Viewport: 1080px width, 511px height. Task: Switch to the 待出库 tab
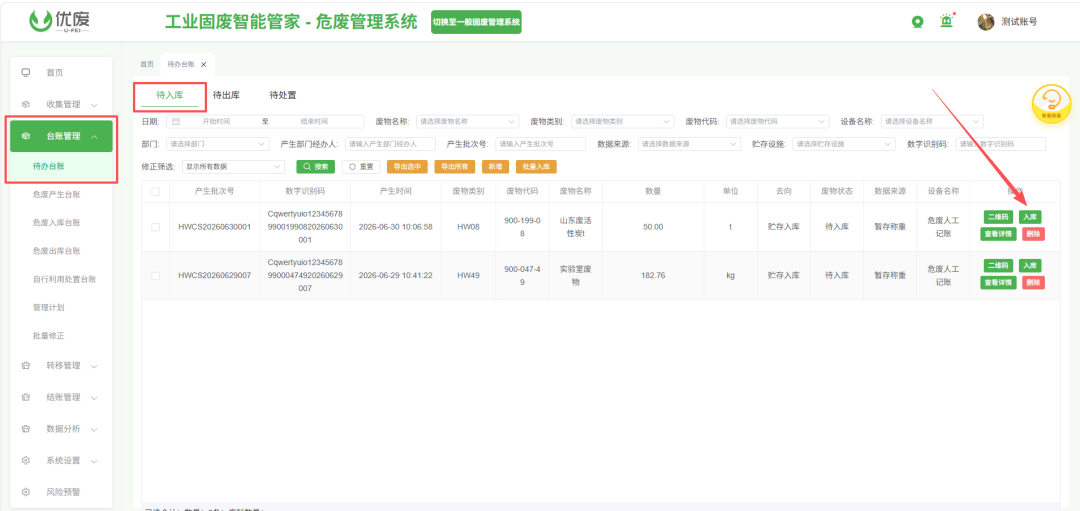(226, 95)
